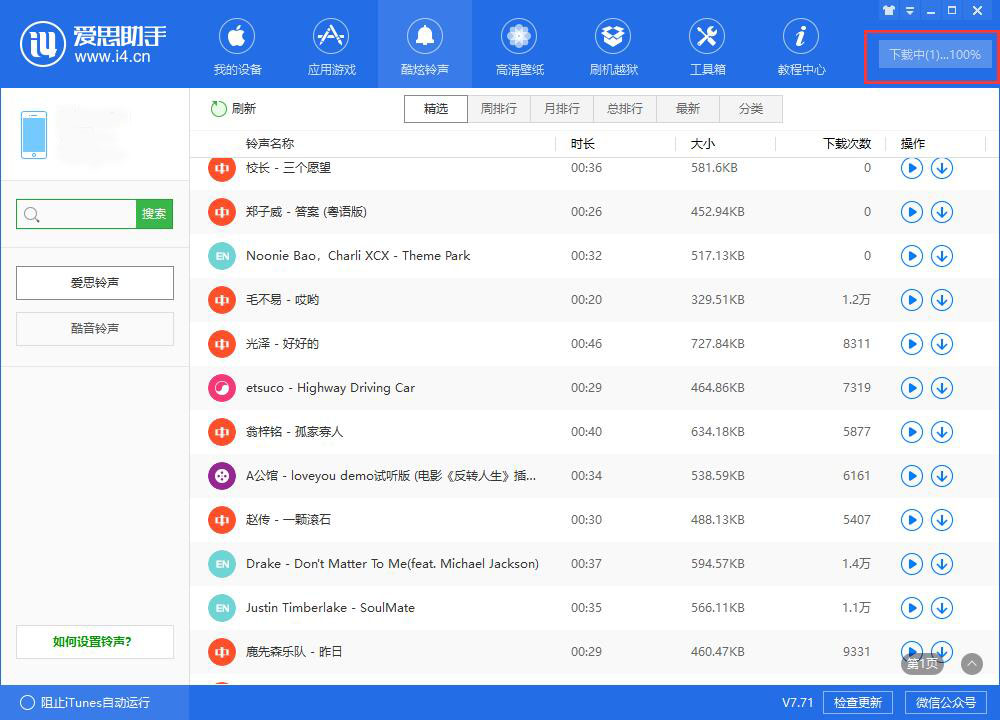Viewport: 1000px width, 720px height.
Task: Click the 检查更新 update check button
Action: pos(857,703)
